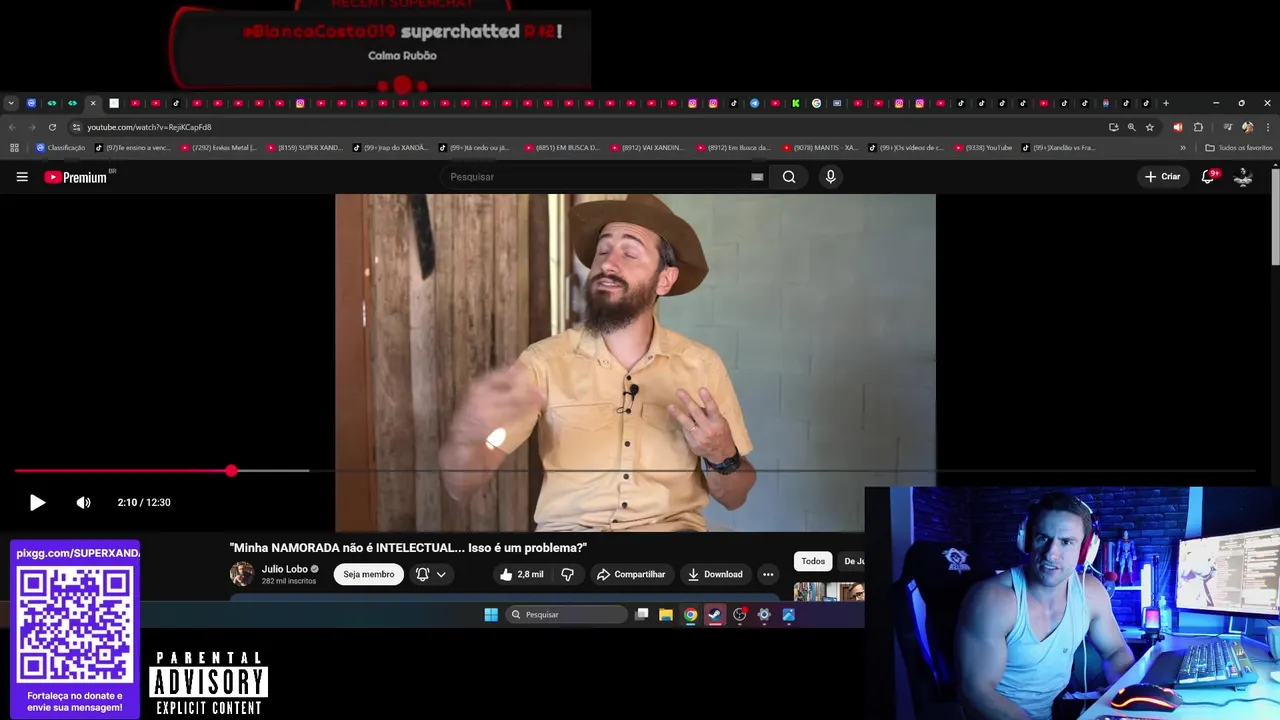The width and height of the screenshot is (1280, 720).
Task: Open the "(8159) SUPER XAND..." bookmark
Action: pyautogui.click(x=305, y=148)
